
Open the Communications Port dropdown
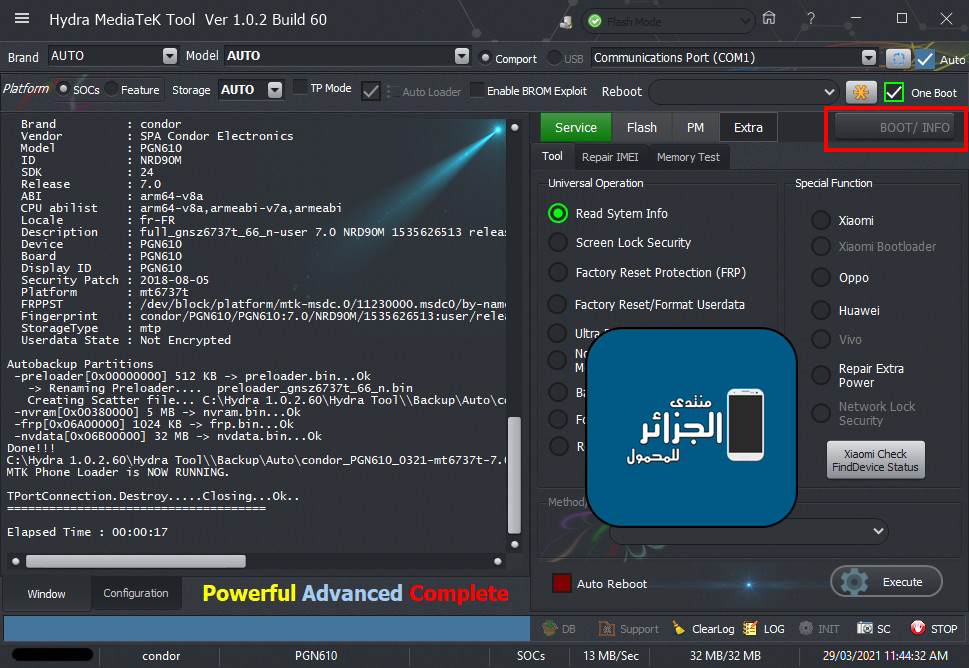coord(868,58)
